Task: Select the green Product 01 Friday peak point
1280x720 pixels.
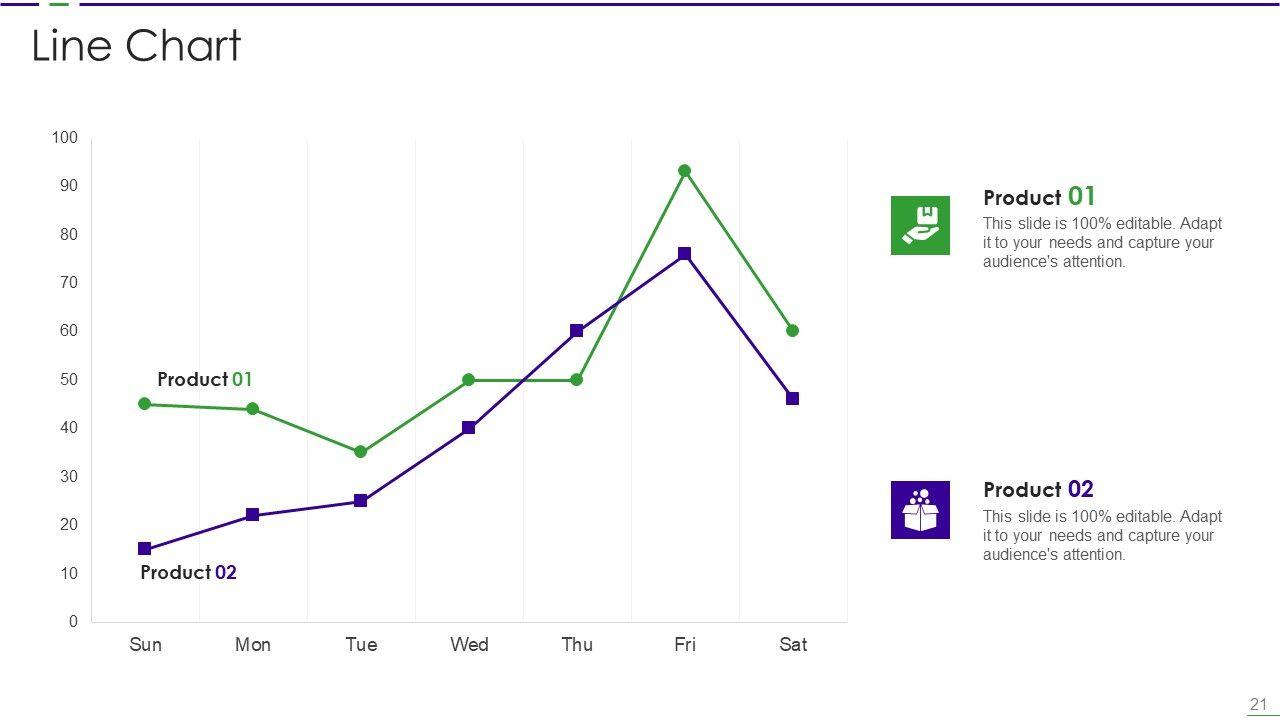Action: point(685,171)
